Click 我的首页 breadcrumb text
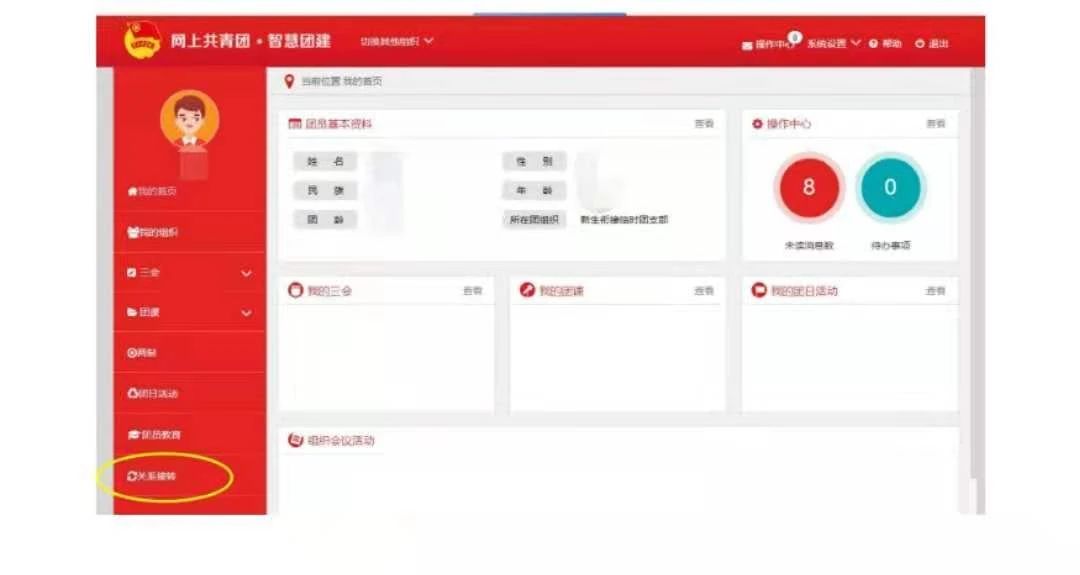 click(x=362, y=81)
